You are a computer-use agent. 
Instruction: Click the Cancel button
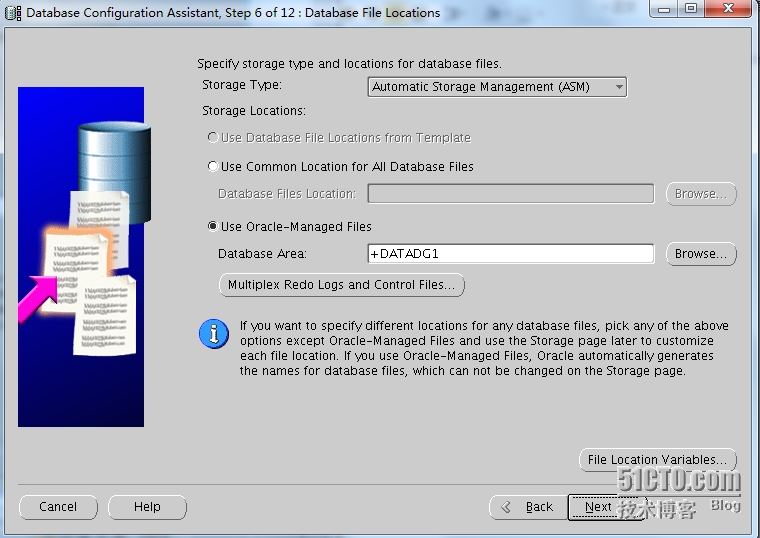click(58, 507)
